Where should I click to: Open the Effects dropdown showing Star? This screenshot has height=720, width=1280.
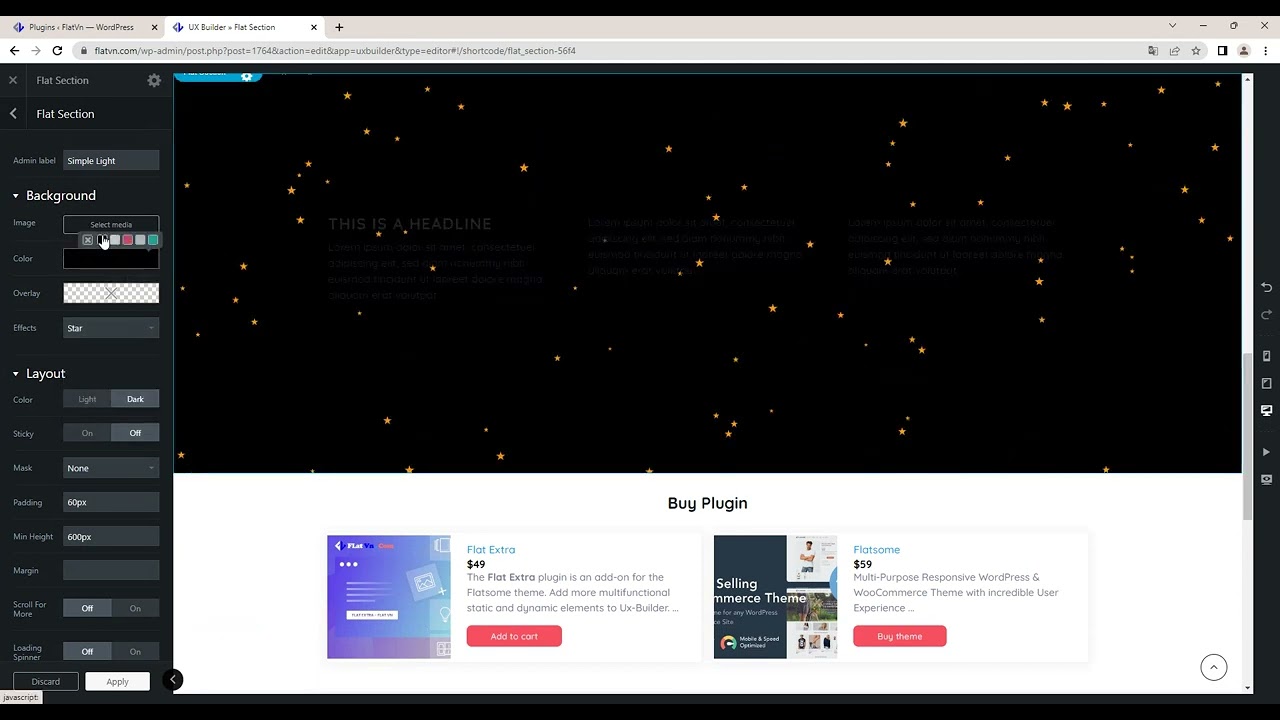click(x=111, y=328)
